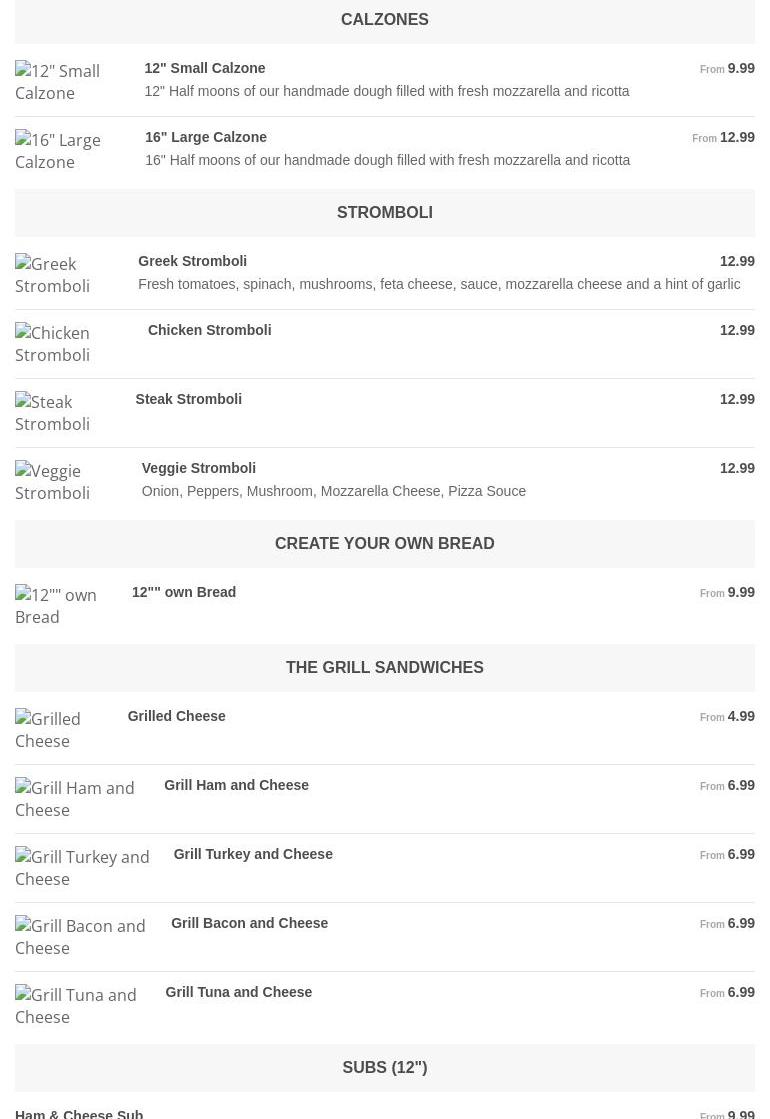Viewport: 770px width, 1119px height.
Task: Open the Ham & Cheese Sub item
Action: (79, 1113)
